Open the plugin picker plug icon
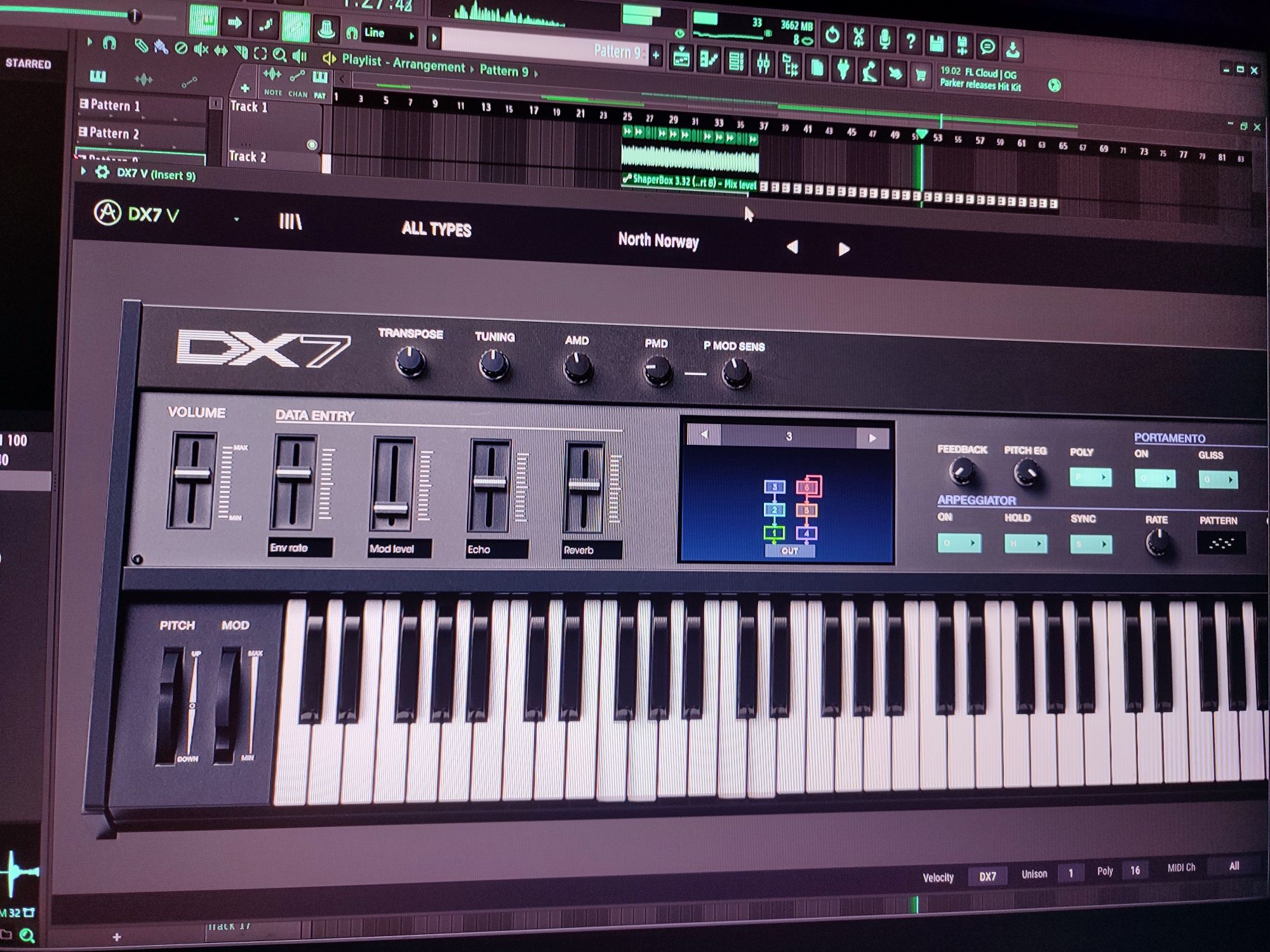The width and height of the screenshot is (1270, 952). (843, 69)
